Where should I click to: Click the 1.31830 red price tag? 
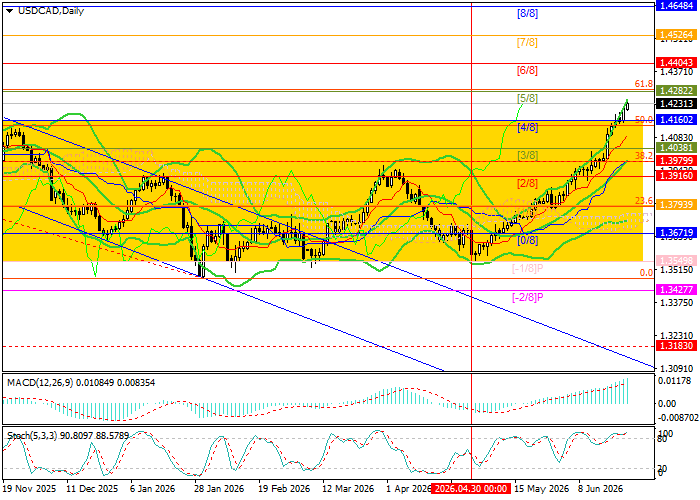676,346
